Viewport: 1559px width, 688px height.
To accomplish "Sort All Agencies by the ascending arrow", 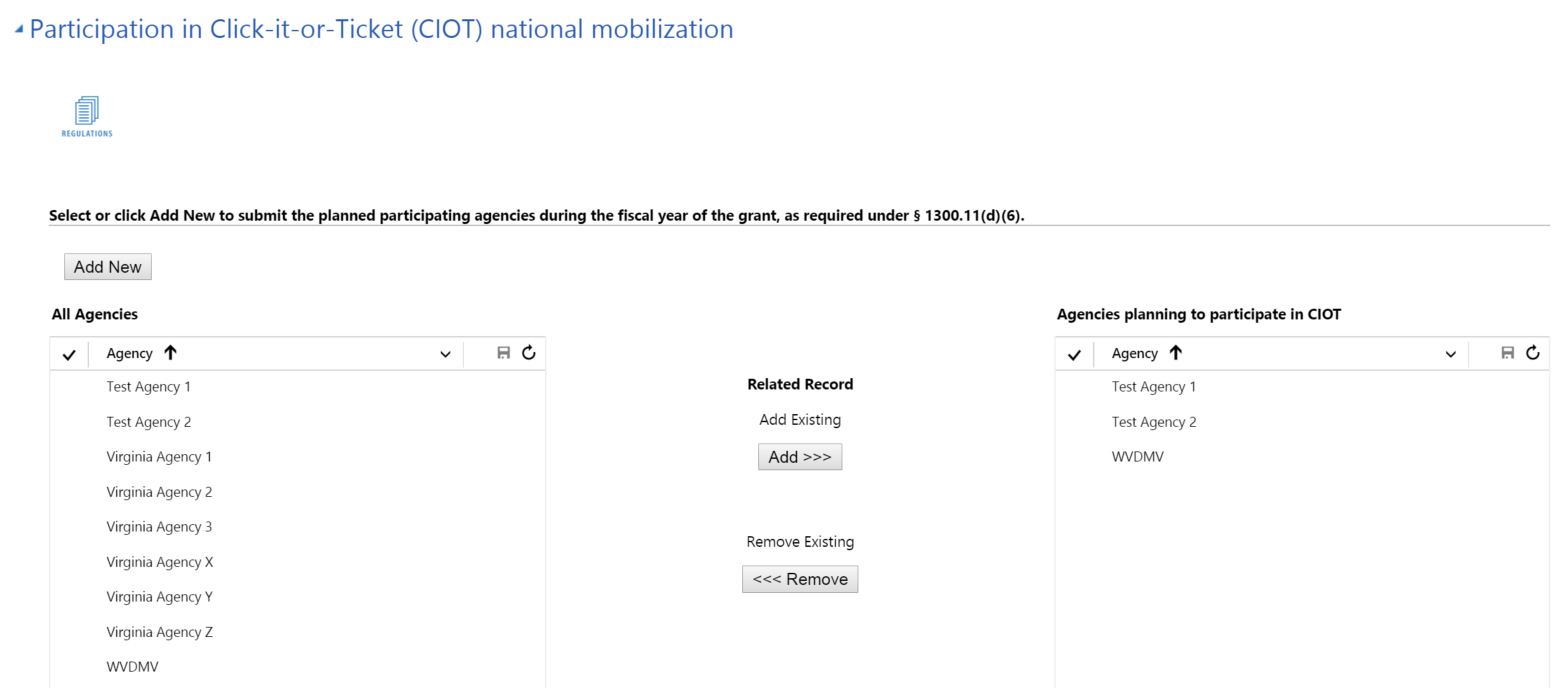I will click(170, 353).
